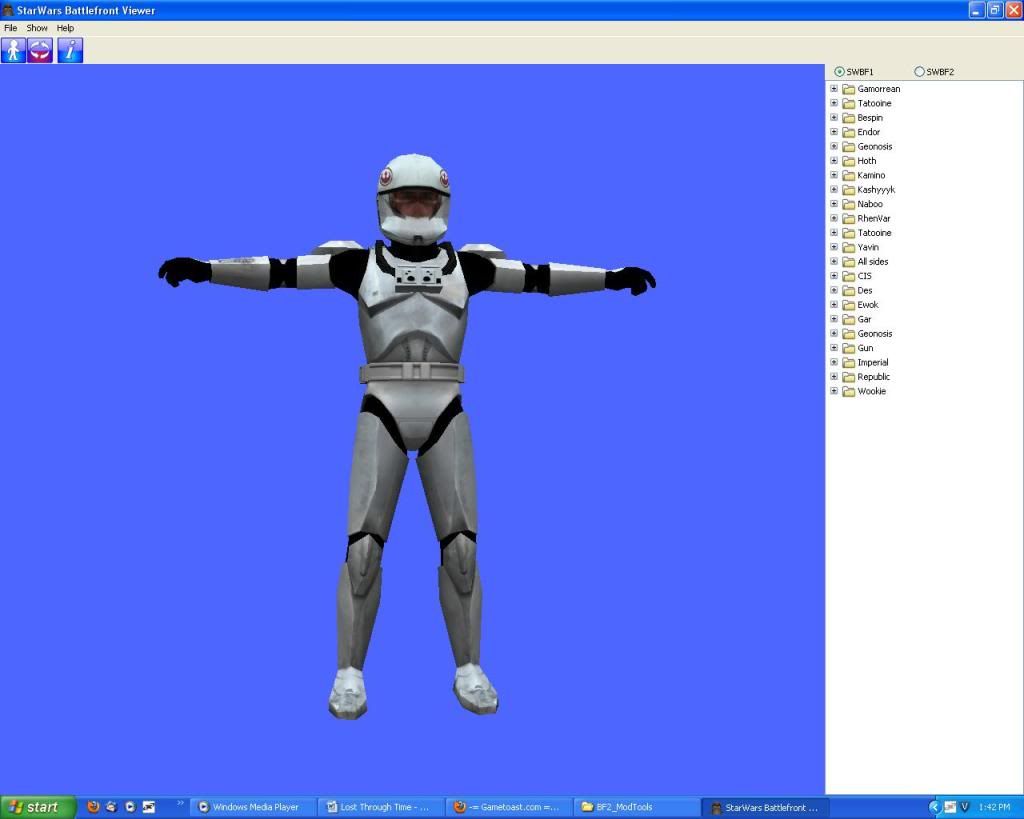This screenshot has height=819, width=1024.
Task: Show hidden tray icons arrow
Action: (x=934, y=807)
